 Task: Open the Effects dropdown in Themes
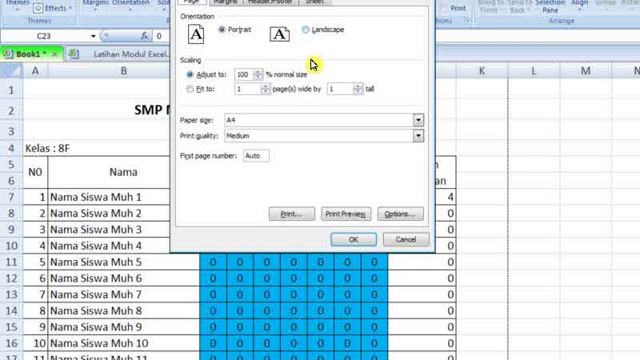pyautogui.click(x=53, y=8)
